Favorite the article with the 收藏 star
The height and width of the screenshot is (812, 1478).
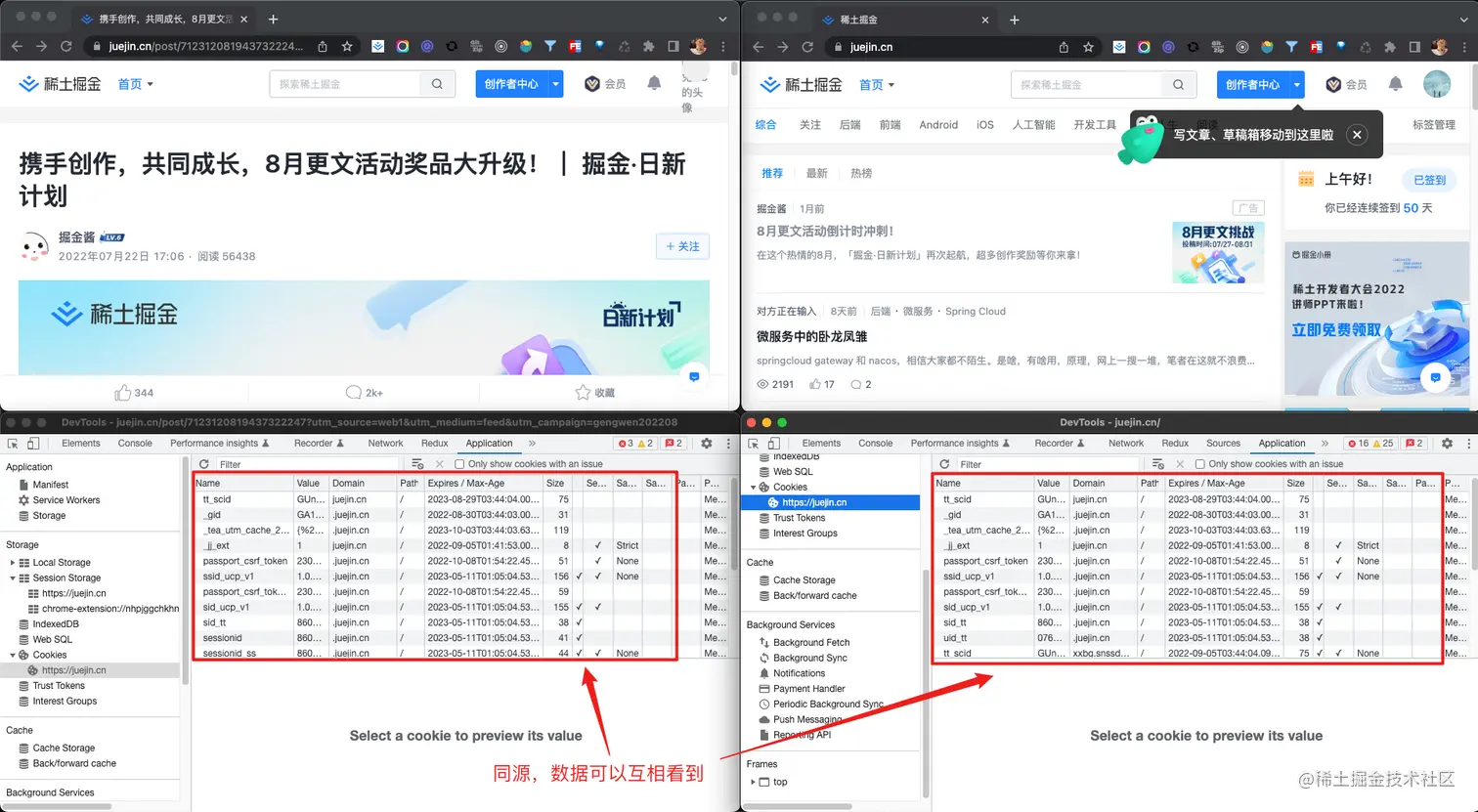click(x=584, y=392)
